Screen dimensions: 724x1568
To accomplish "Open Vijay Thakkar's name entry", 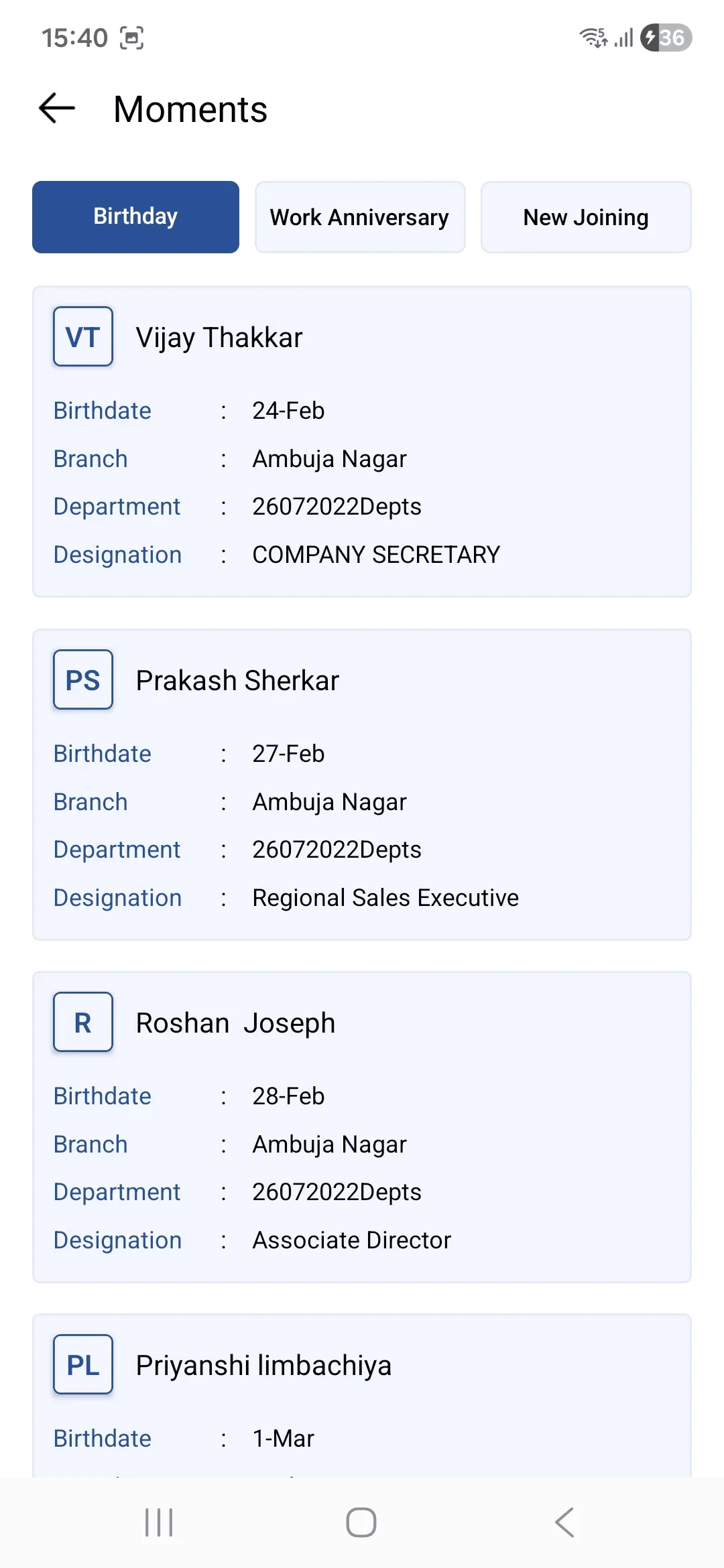I will [219, 338].
